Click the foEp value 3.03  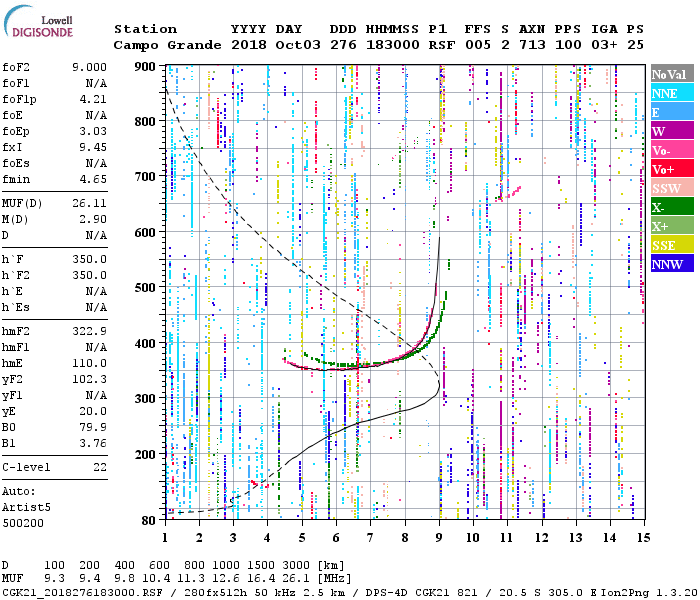[x=93, y=131]
